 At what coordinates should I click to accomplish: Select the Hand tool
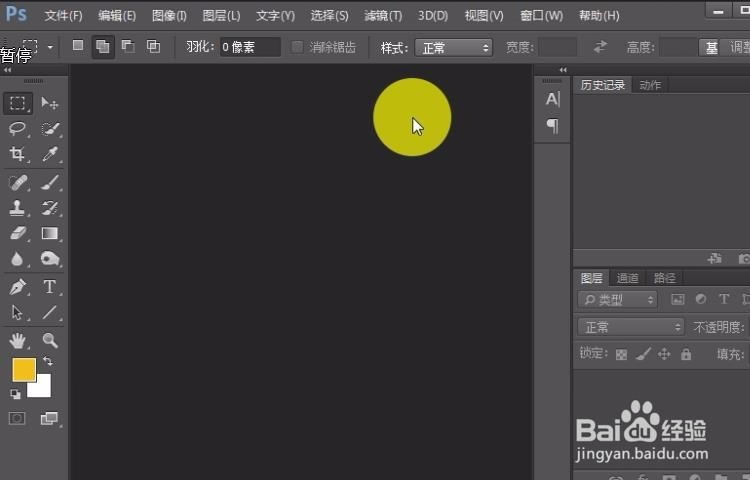click(18, 340)
